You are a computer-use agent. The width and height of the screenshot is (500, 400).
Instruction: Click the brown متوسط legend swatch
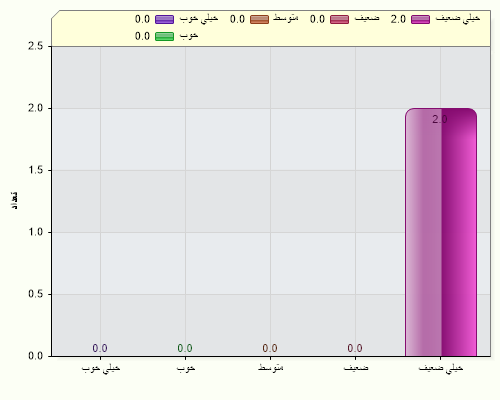pyautogui.click(x=259, y=19)
